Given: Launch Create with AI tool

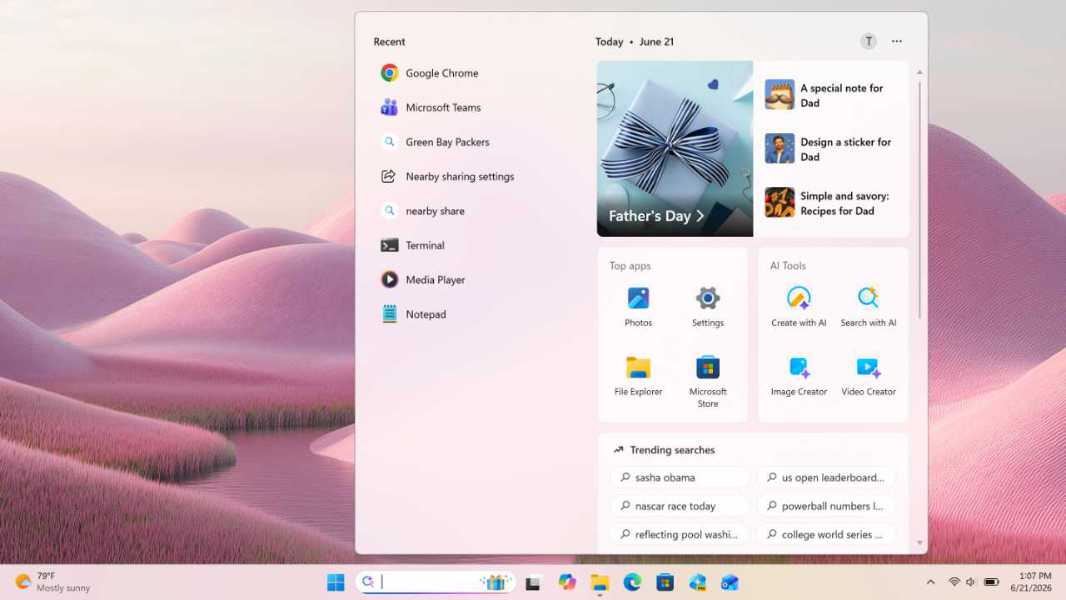Looking at the screenshot, I should point(799,306).
